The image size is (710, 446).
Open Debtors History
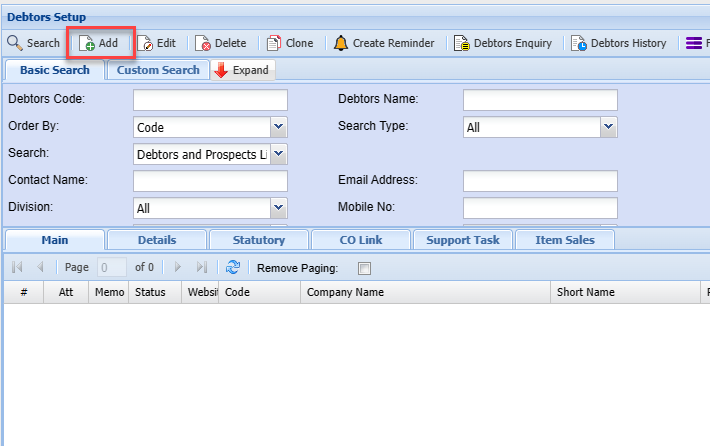(x=619, y=43)
